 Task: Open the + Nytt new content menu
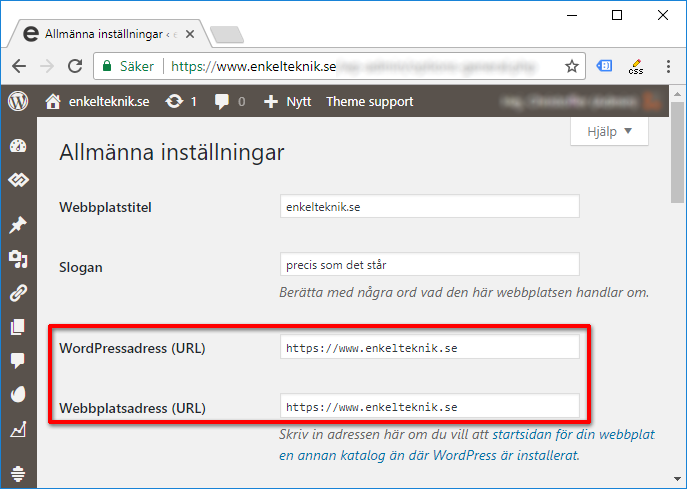pos(288,101)
